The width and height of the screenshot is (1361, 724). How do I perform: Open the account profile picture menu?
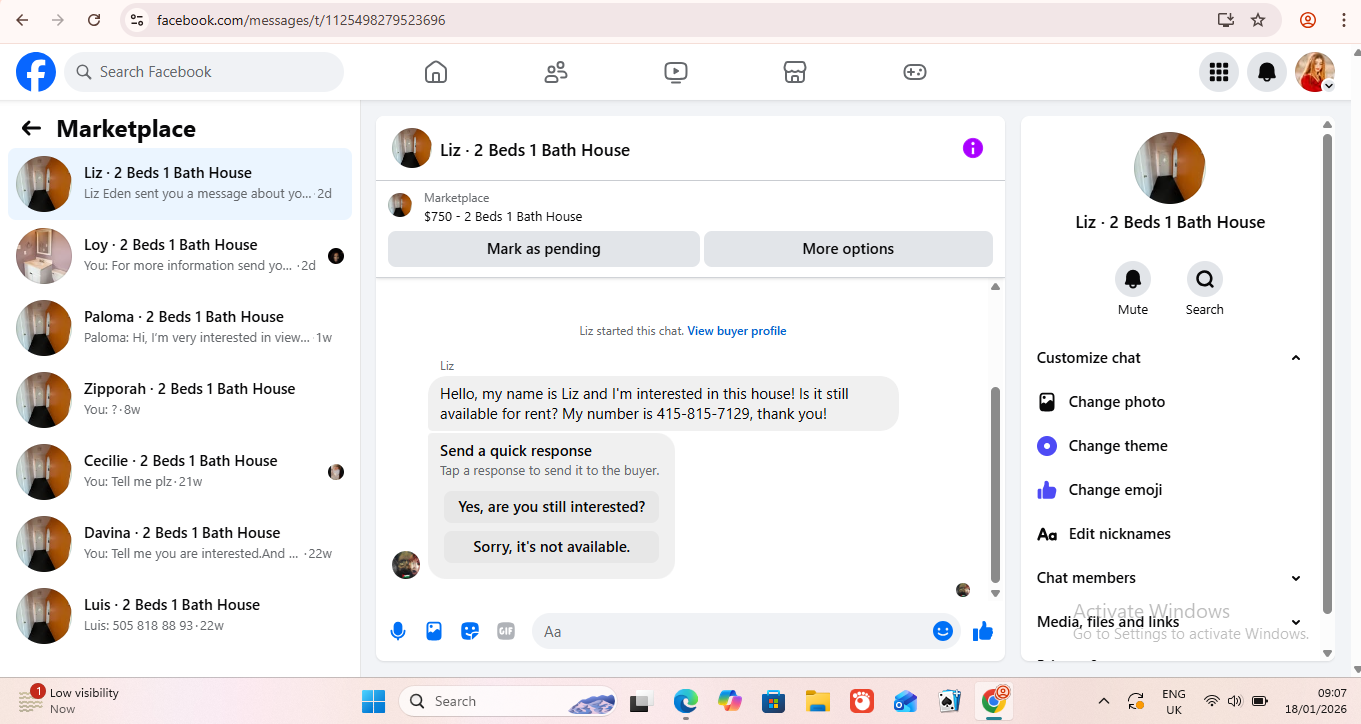click(1315, 72)
